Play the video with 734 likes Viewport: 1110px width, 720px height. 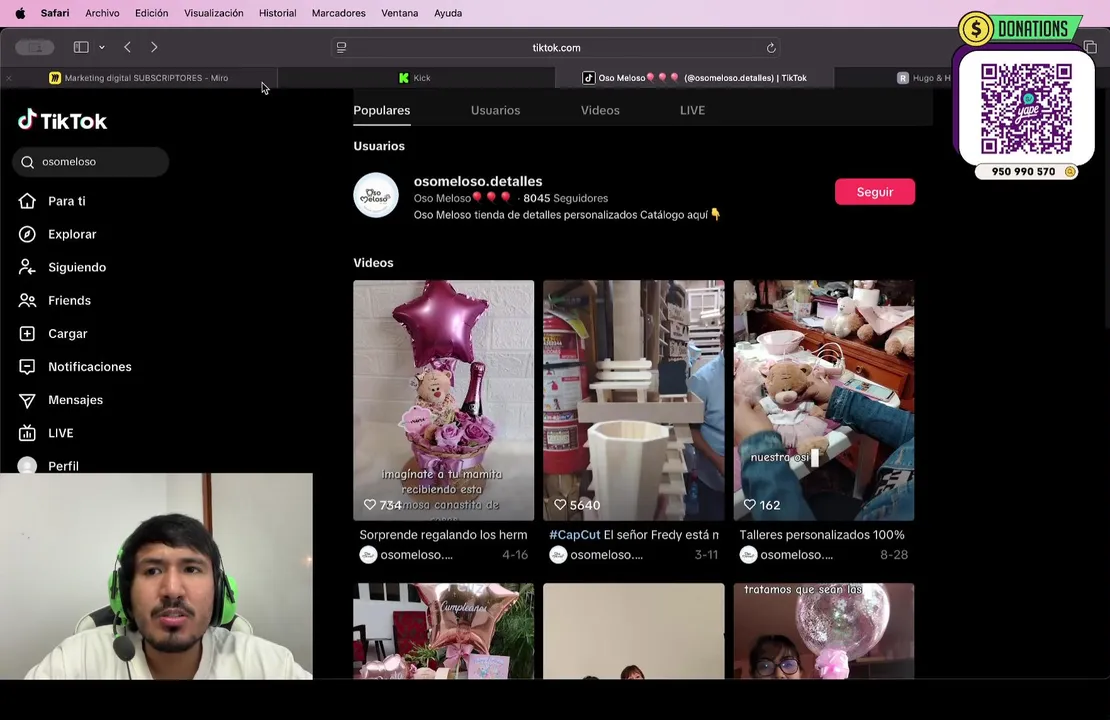444,400
